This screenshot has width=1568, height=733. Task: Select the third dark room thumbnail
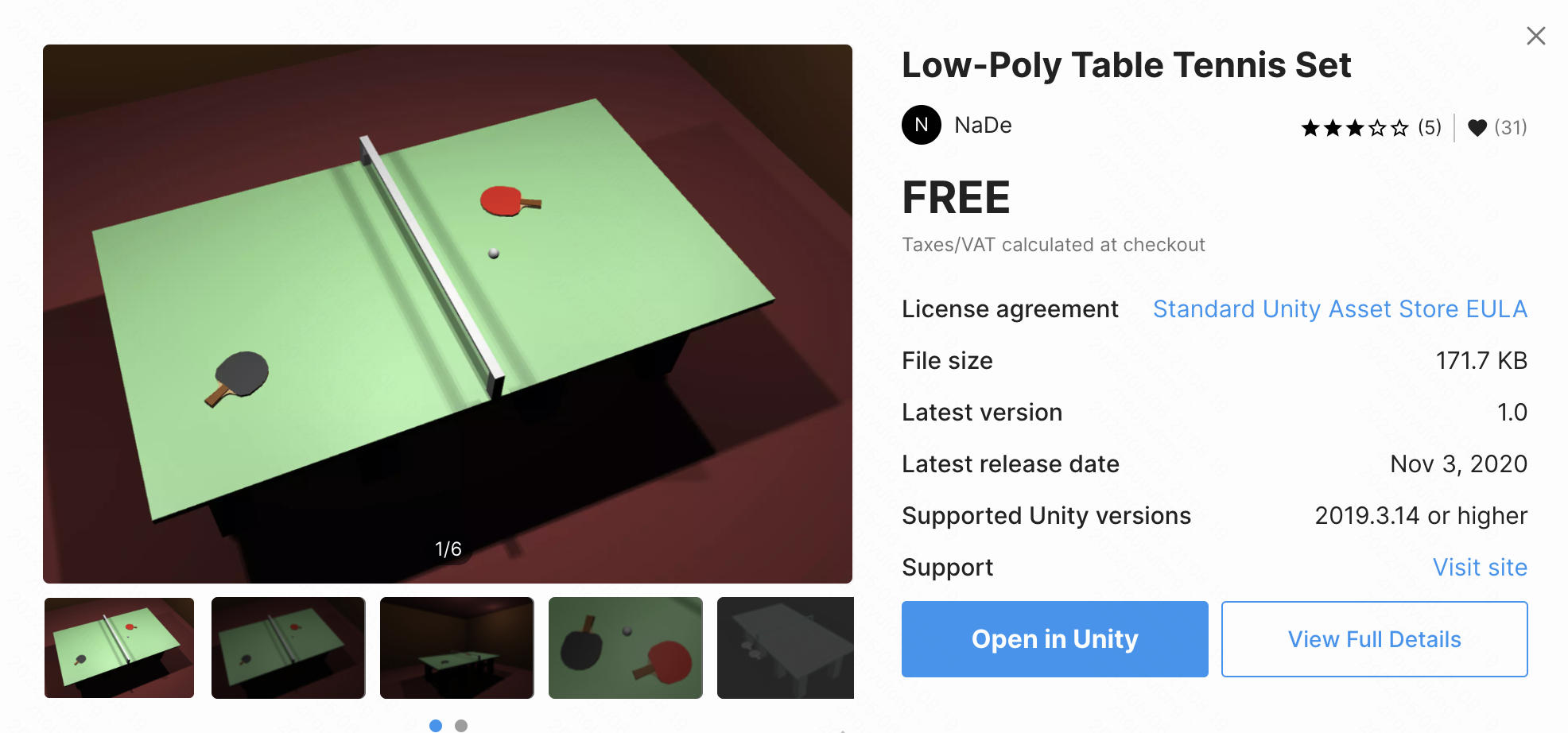(457, 648)
